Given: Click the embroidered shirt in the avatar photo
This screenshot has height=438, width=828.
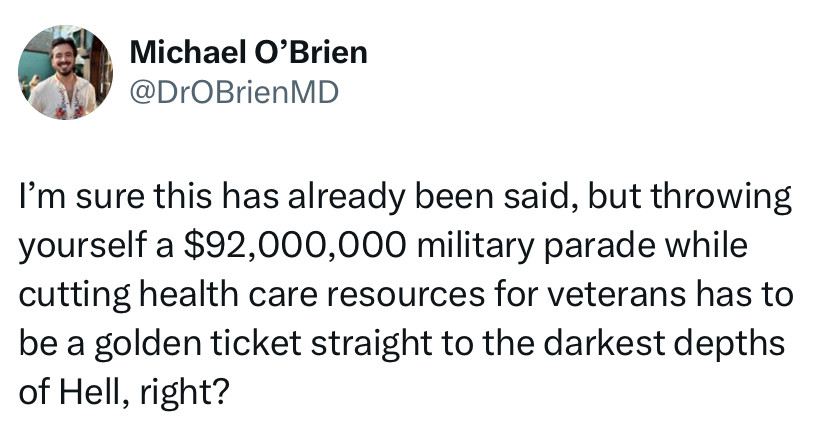Looking at the screenshot, I should click(62, 98).
